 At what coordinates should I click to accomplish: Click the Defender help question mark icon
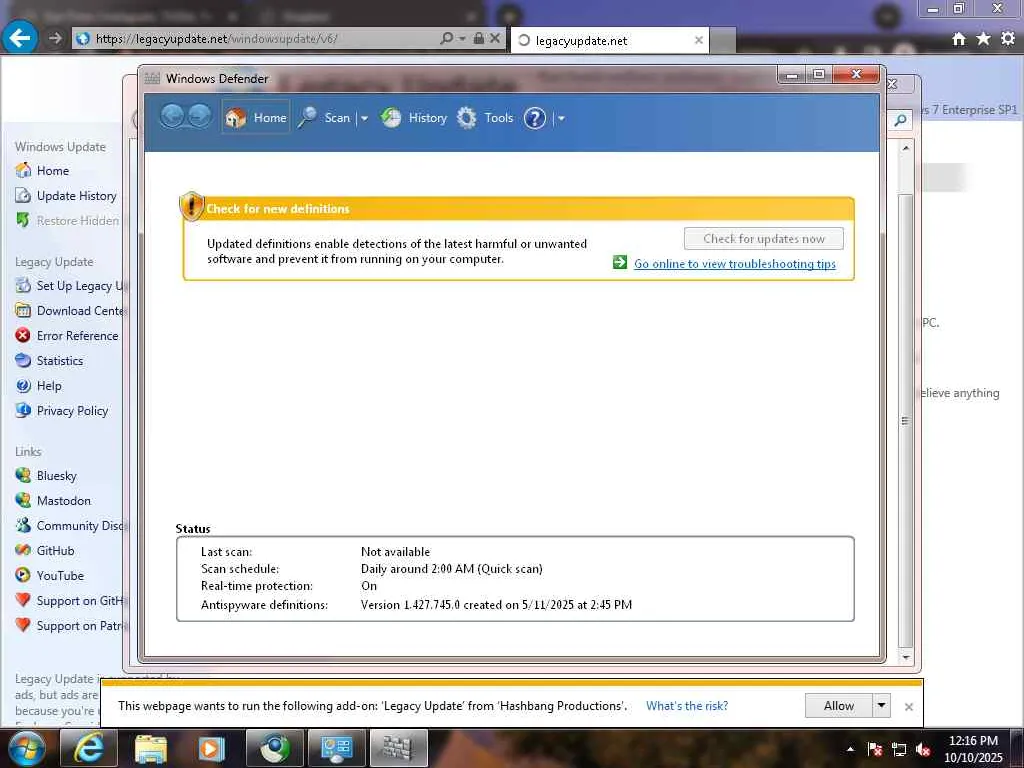(x=534, y=118)
